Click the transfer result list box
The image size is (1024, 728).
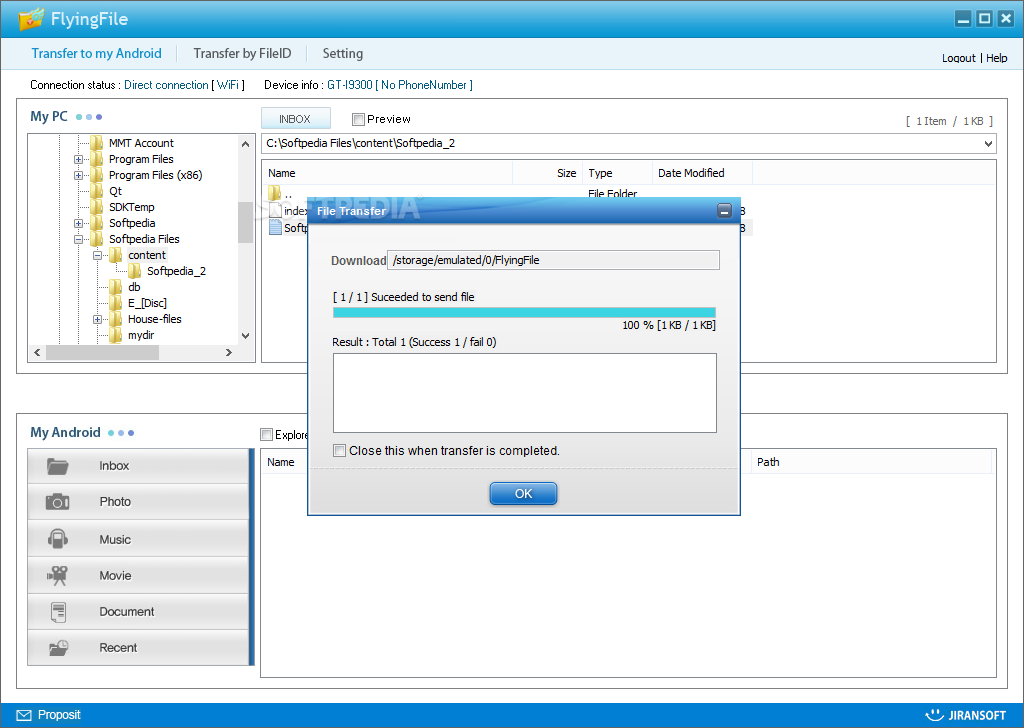point(524,393)
